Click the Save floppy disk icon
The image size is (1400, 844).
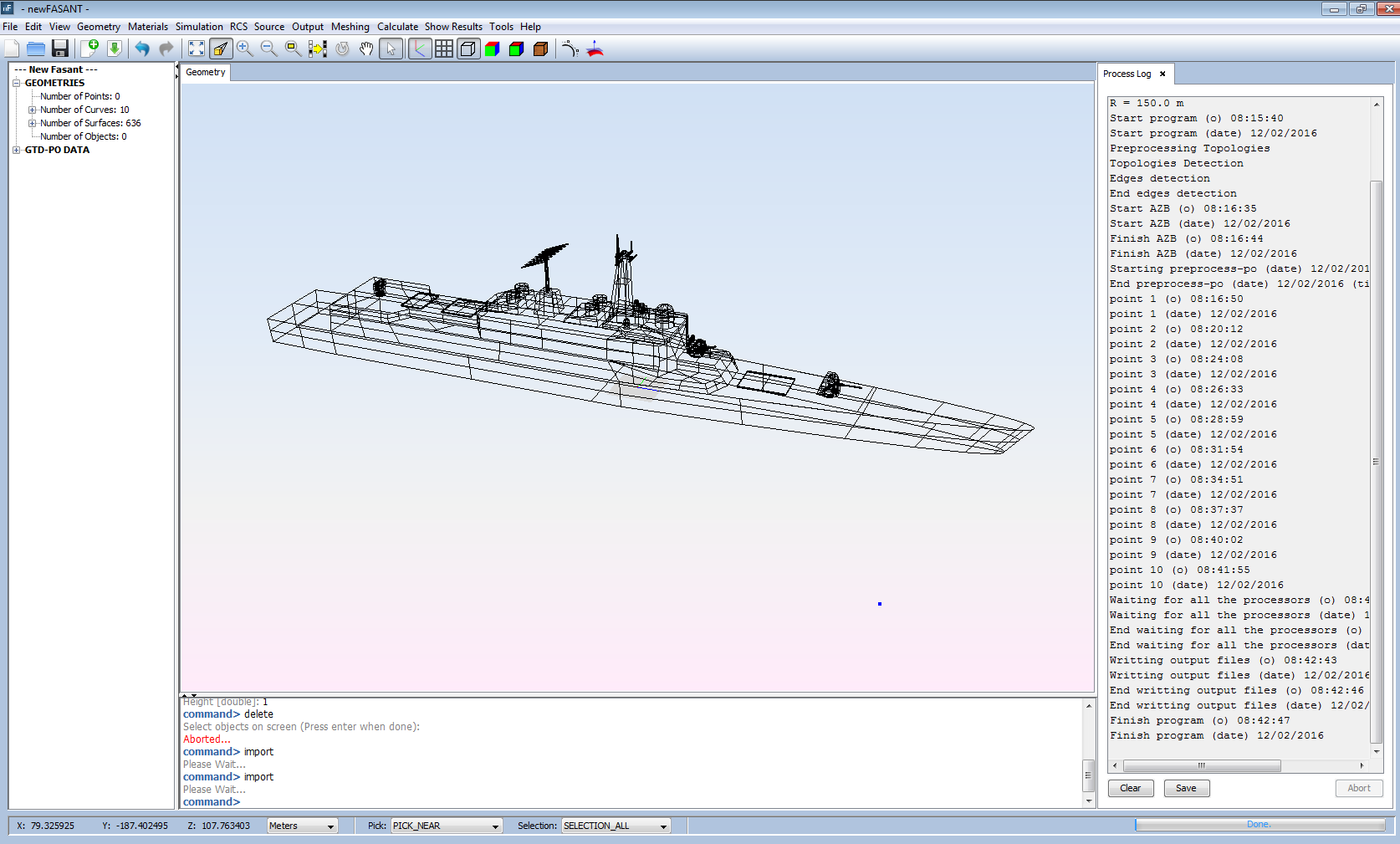click(x=59, y=49)
